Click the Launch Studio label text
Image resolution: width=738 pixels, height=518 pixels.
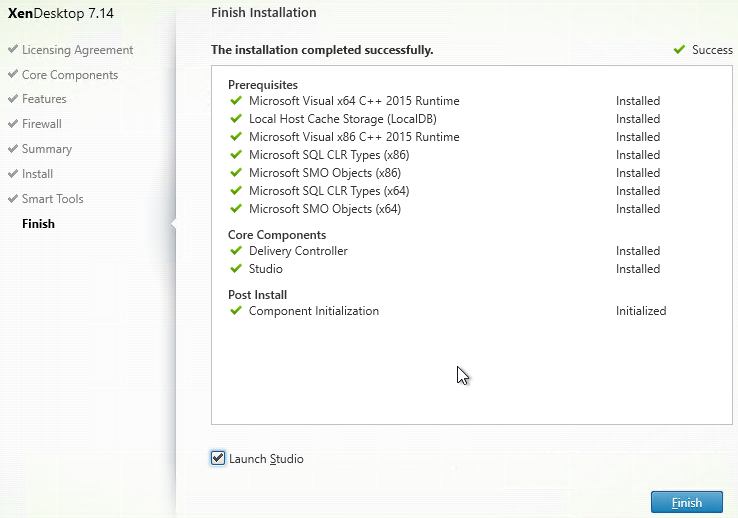(x=266, y=459)
